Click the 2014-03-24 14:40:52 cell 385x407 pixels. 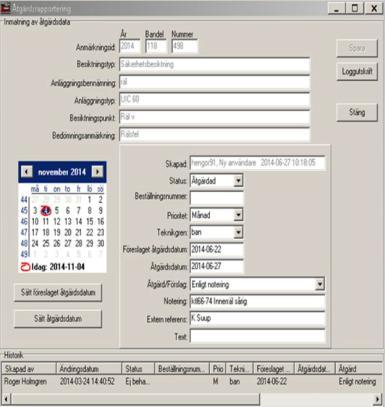[87, 381]
